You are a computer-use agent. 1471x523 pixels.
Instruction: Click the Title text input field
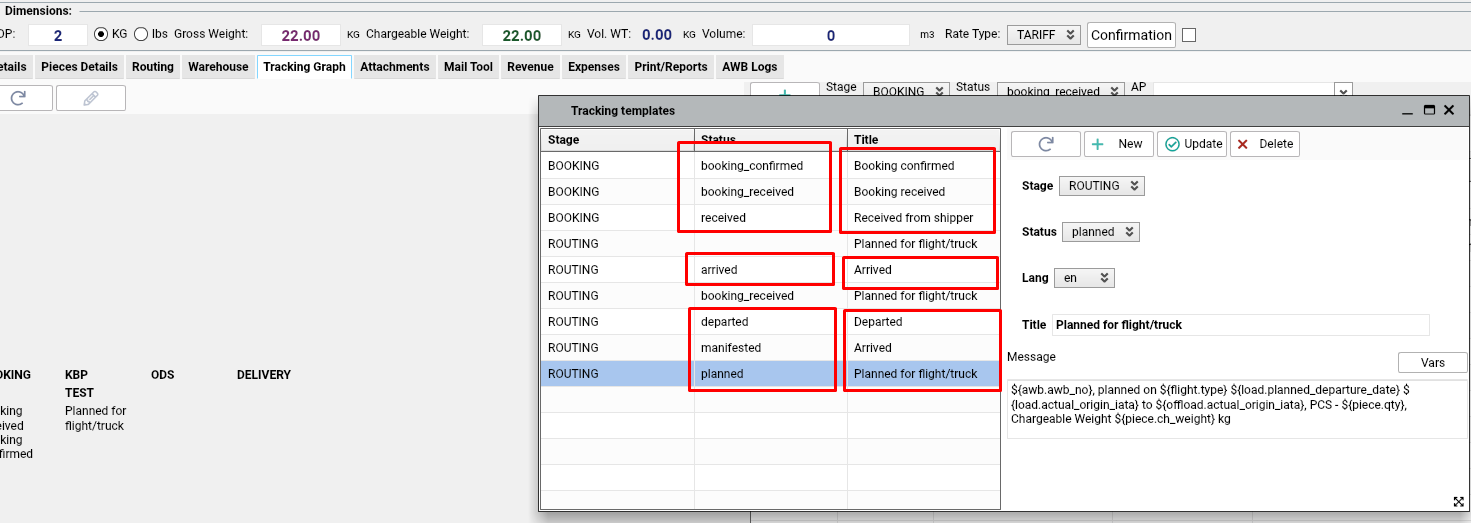(1240, 325)
